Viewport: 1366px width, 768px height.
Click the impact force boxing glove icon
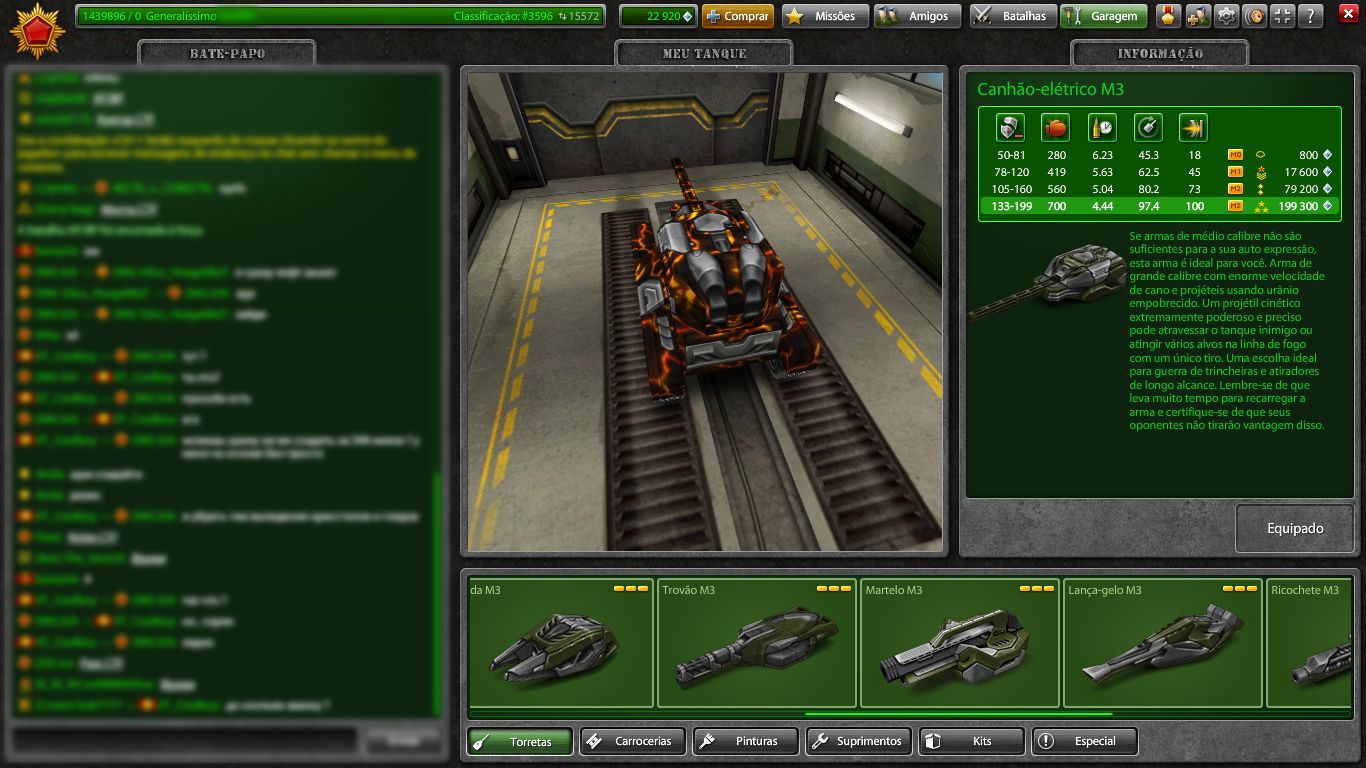[1056, 128]
